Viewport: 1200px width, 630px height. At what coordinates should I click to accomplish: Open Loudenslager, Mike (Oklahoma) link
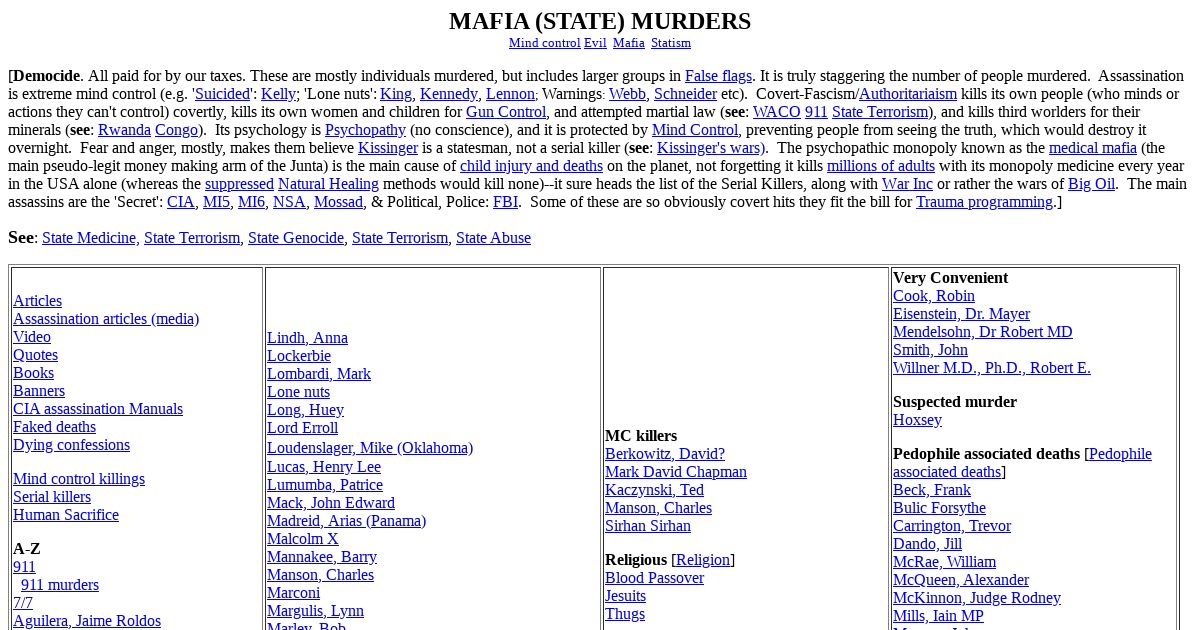(x=370, y=448)
